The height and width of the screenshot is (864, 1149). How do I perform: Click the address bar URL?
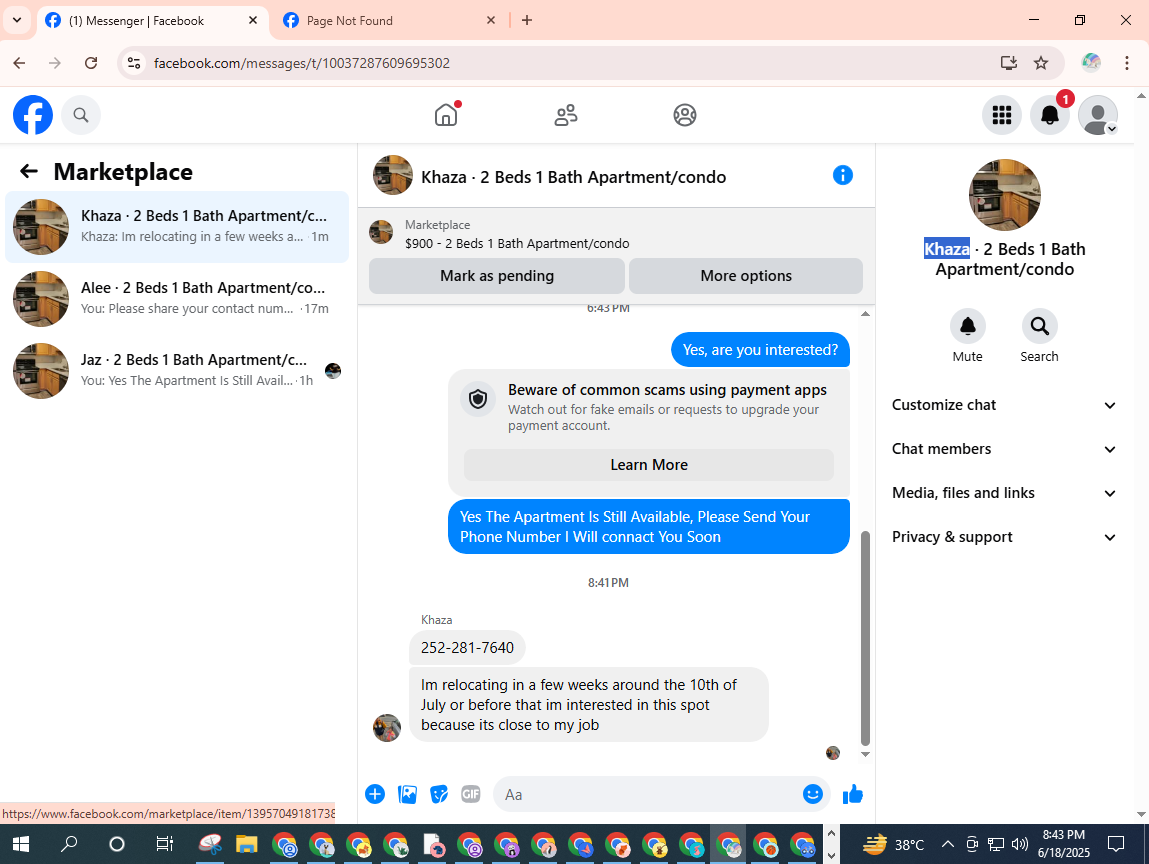[x=301, y=63]
